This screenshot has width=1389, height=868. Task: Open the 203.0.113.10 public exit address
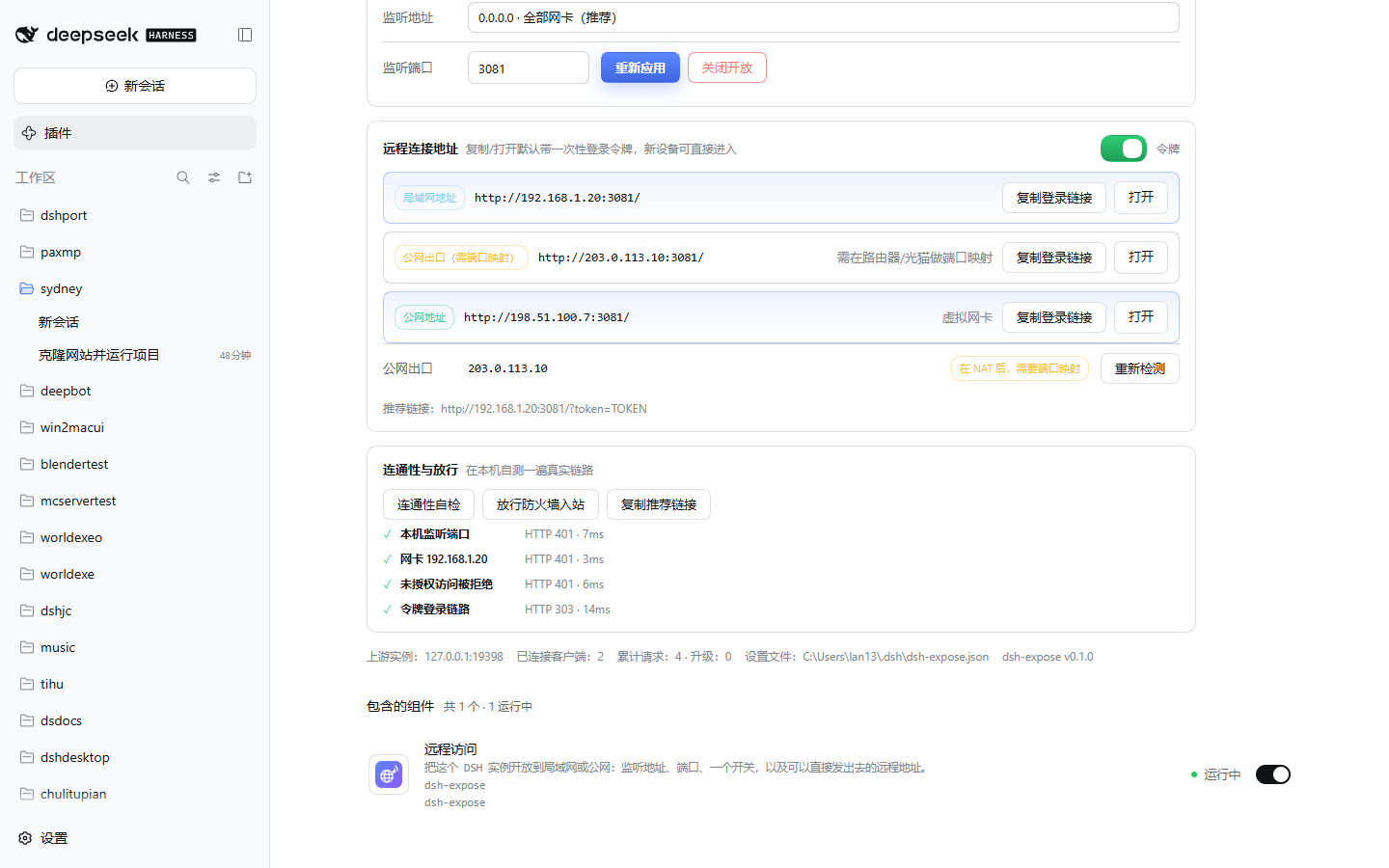pyautogui.click(x=1141, y=258)
